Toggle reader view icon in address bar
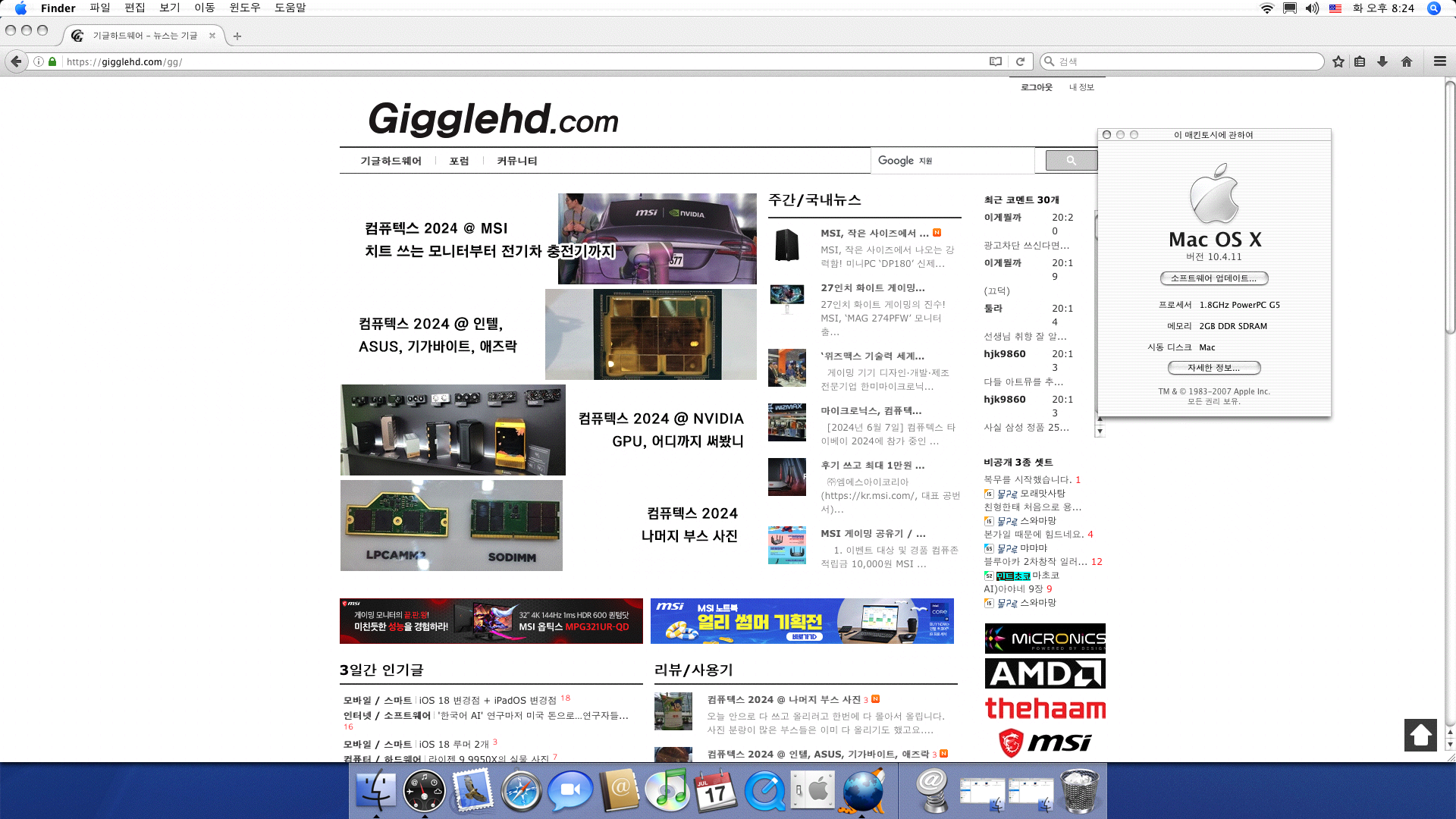 tap(996, 61)
